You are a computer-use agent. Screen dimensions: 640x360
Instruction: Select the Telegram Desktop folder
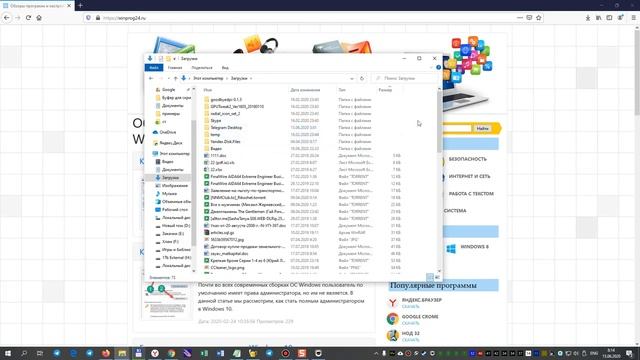click(x=226, y=128)
